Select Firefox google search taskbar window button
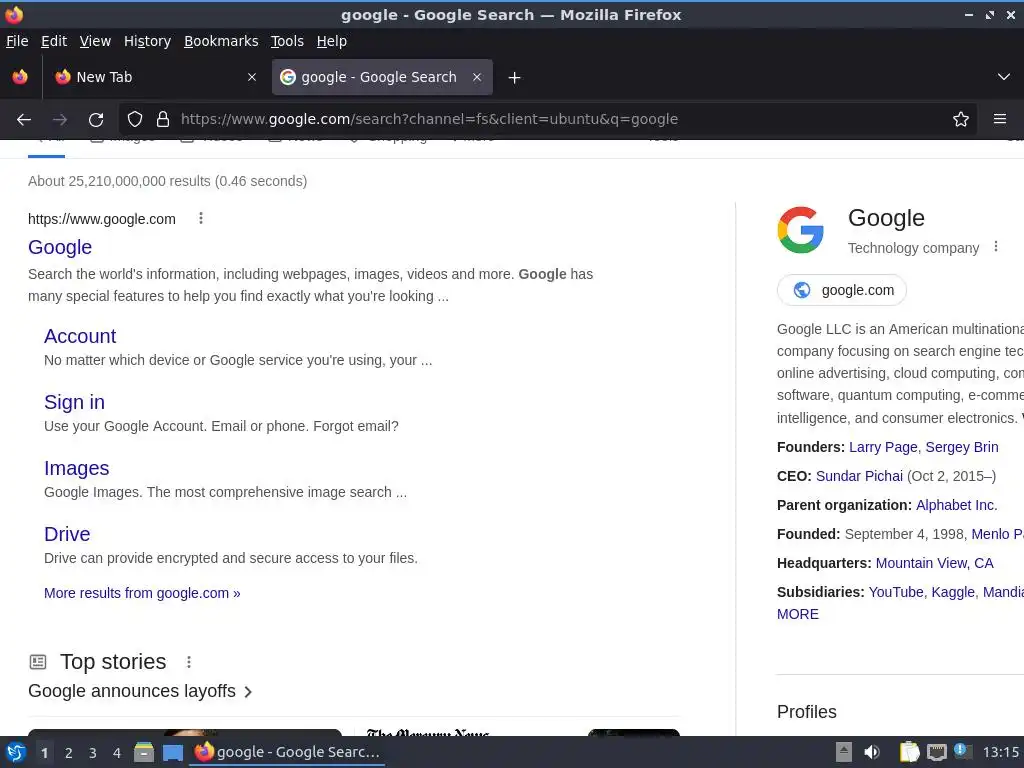Image resolution: width=1024 pixels, height=768 pixels. tap(287, 752)
